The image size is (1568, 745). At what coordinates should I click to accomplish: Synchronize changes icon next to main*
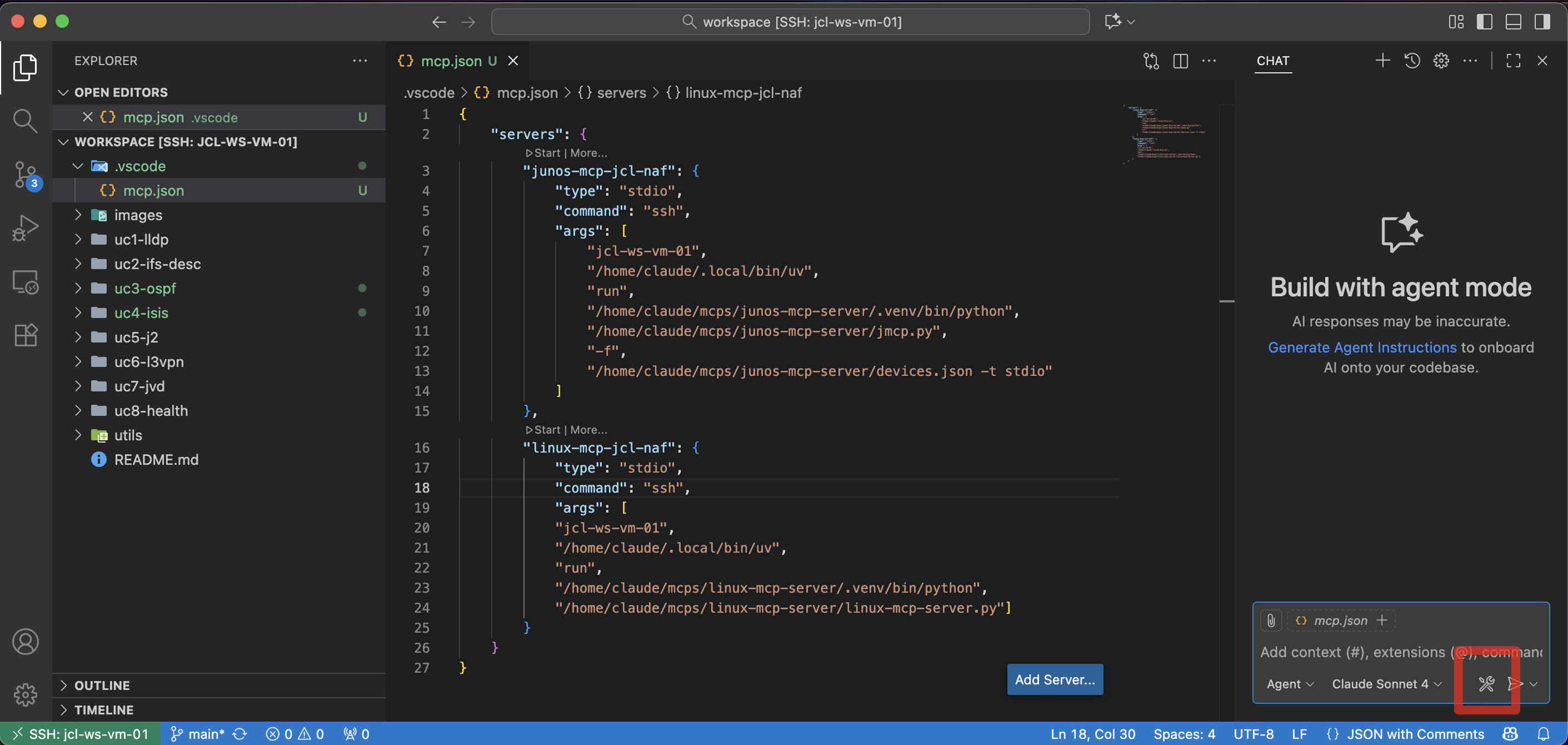pyautogui.click(x=240, y=733)
